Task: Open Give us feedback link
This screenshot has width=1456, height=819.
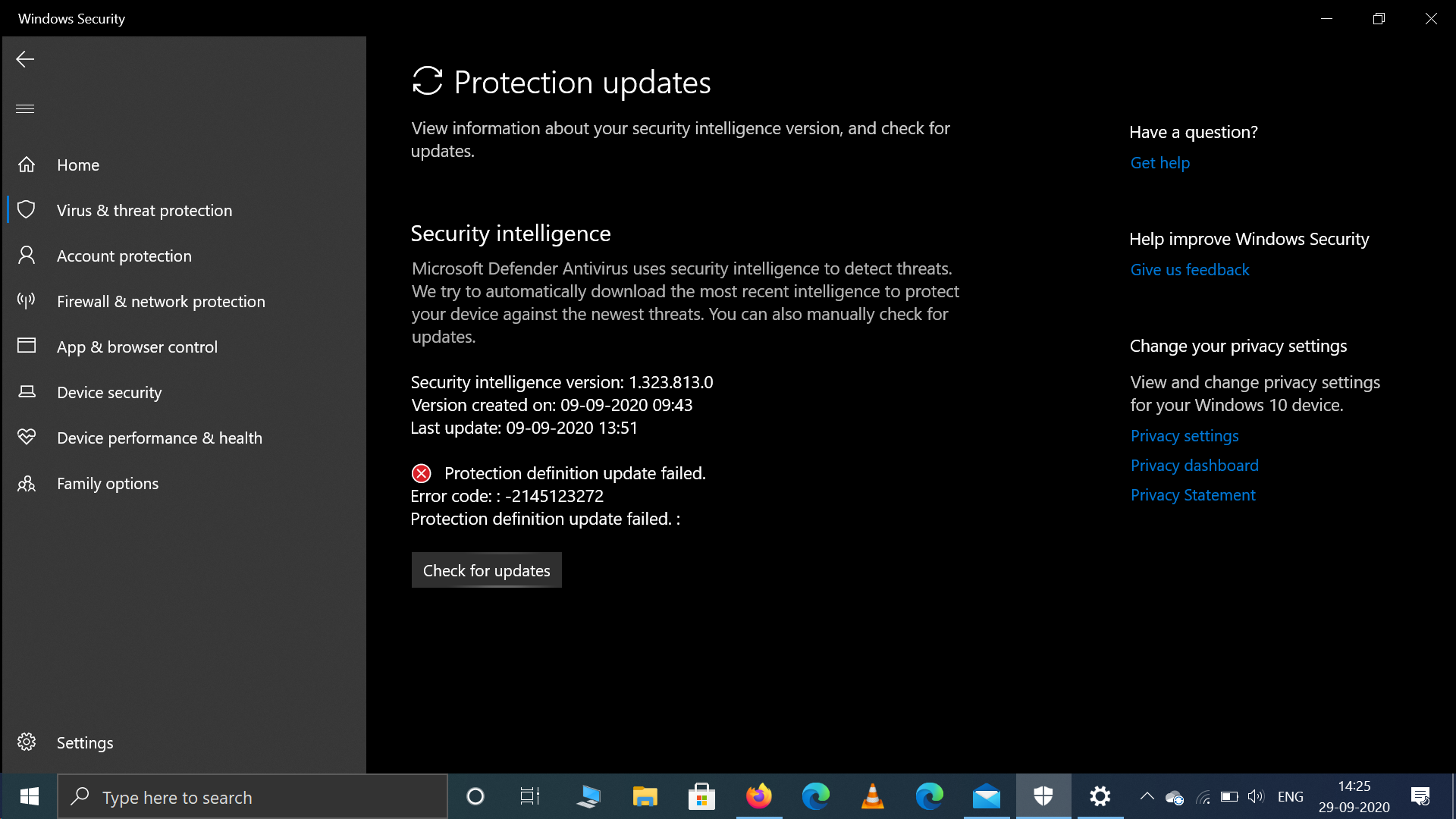Action: point(1189,269)
